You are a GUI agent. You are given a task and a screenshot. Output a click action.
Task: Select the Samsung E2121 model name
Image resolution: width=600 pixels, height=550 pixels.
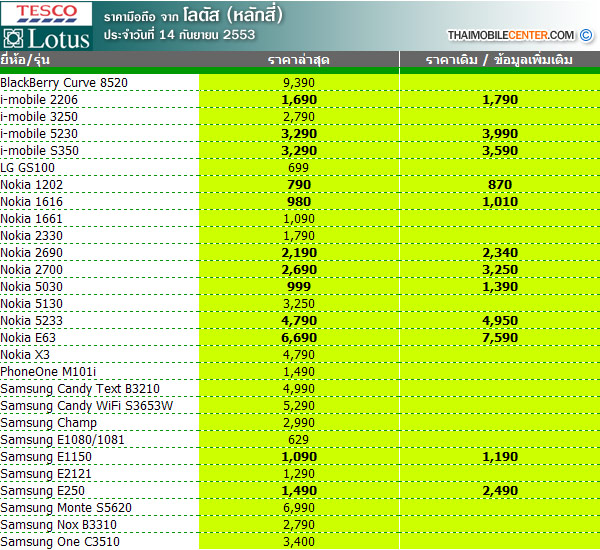(46, 474)
